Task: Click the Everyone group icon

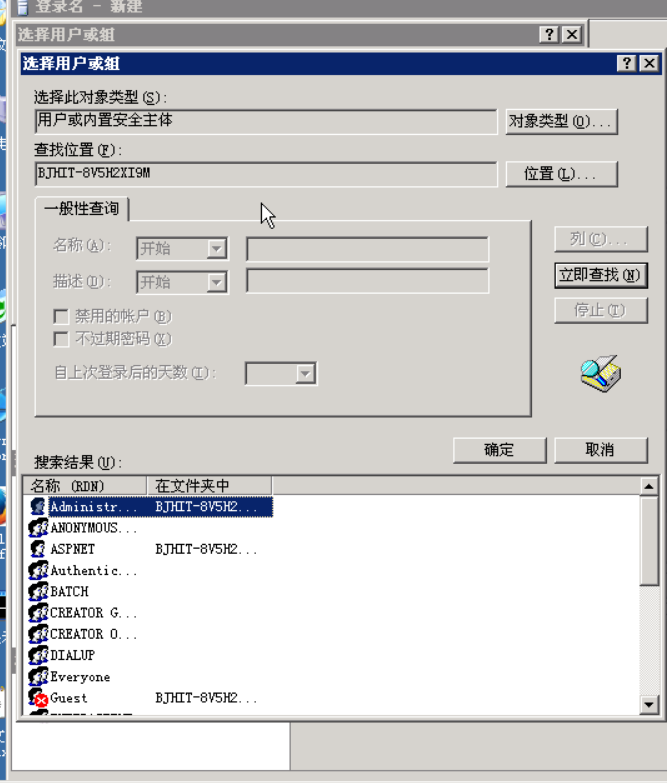Action: tap(38, 676)
